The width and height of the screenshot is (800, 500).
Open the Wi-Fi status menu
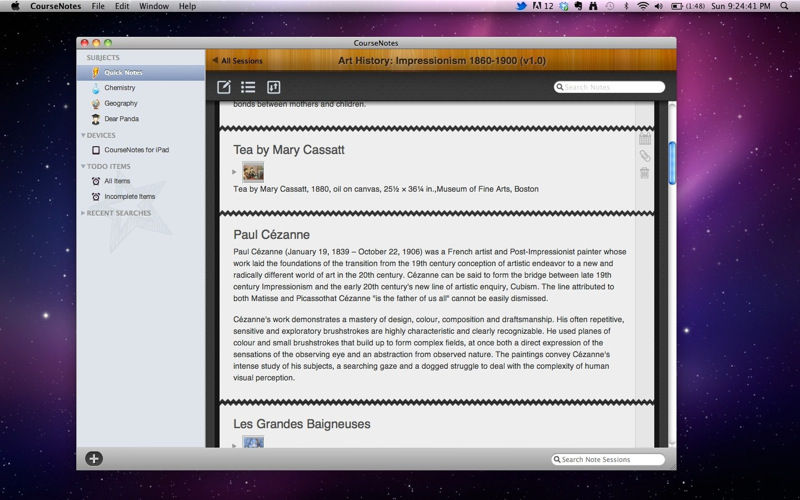643,6
